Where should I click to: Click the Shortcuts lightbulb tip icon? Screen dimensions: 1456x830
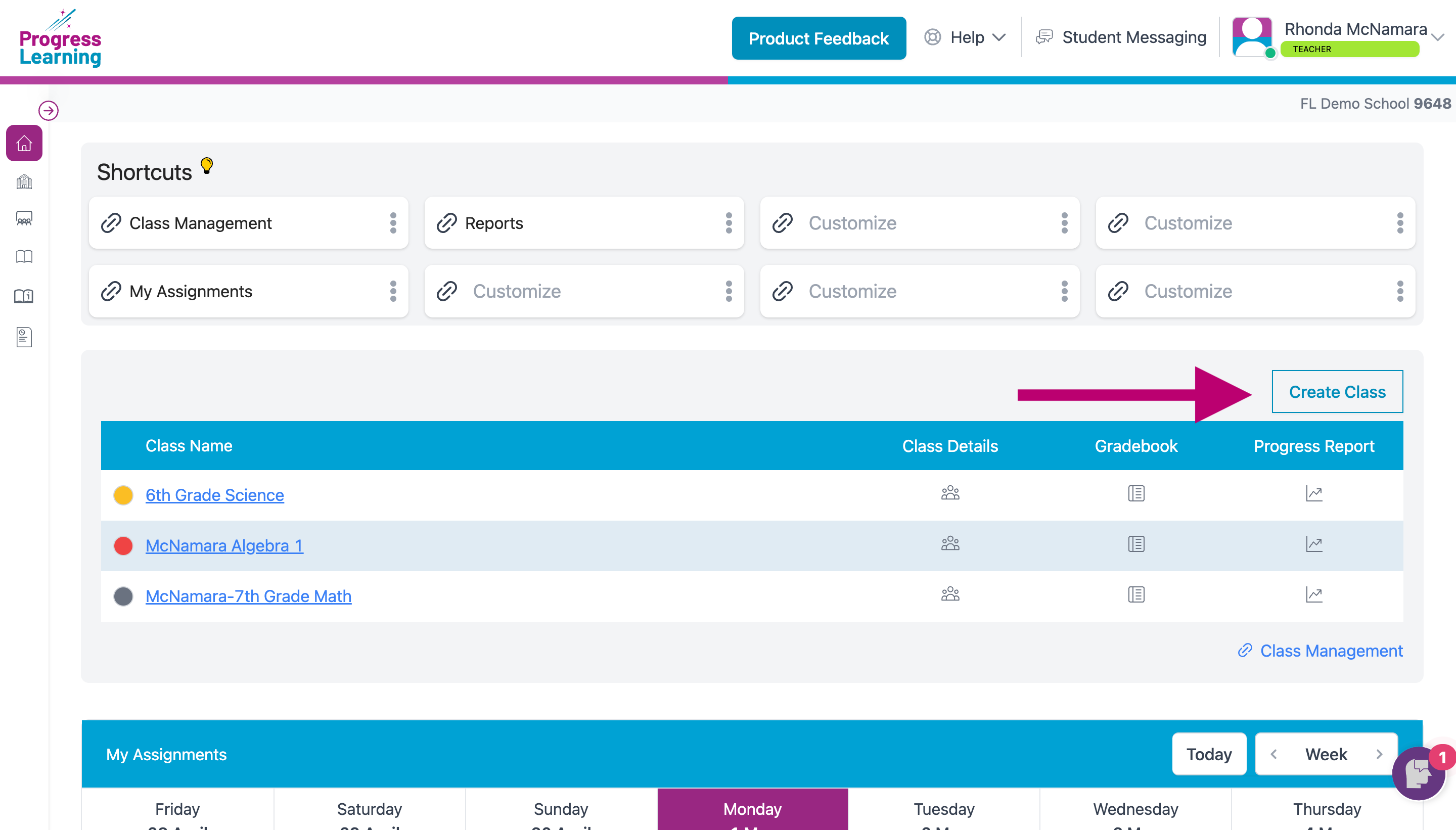tap(207, 166)
